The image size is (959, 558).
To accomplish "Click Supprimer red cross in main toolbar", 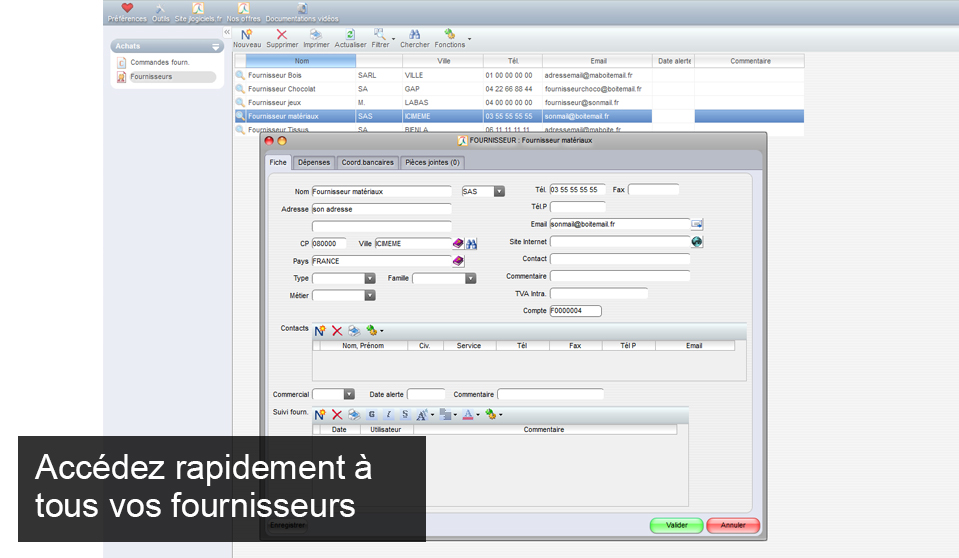I will (x=282, y=39).
